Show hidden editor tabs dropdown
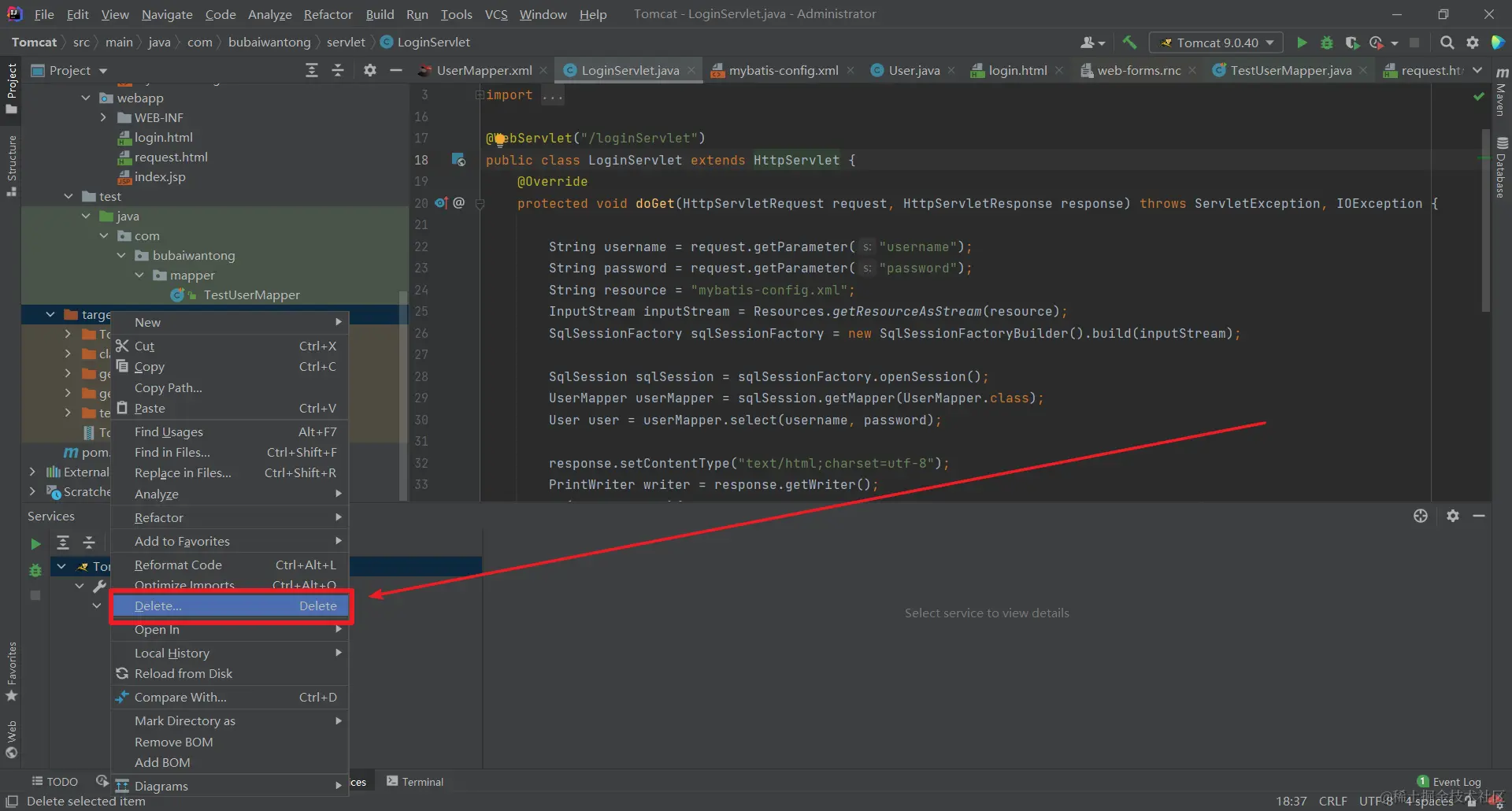The height and width of the screenshot is (811, 1512). (x=1477, y=71)
